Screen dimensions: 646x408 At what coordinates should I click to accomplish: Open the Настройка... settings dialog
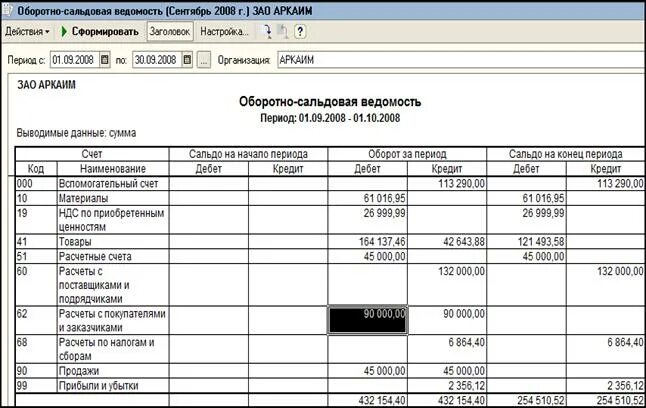[224, 31]
